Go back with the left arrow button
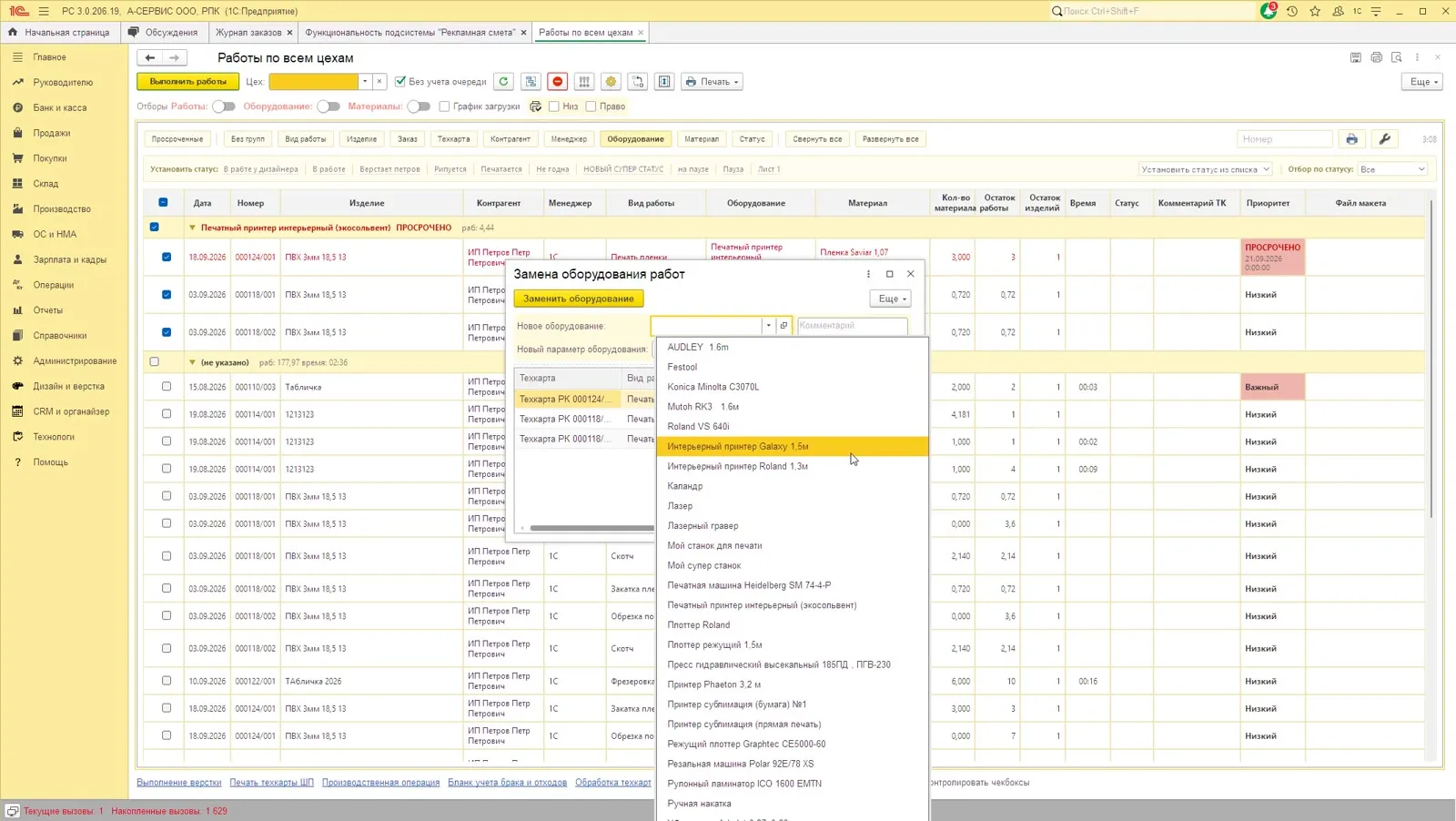Screen dimensions: 1456x821 150,57
